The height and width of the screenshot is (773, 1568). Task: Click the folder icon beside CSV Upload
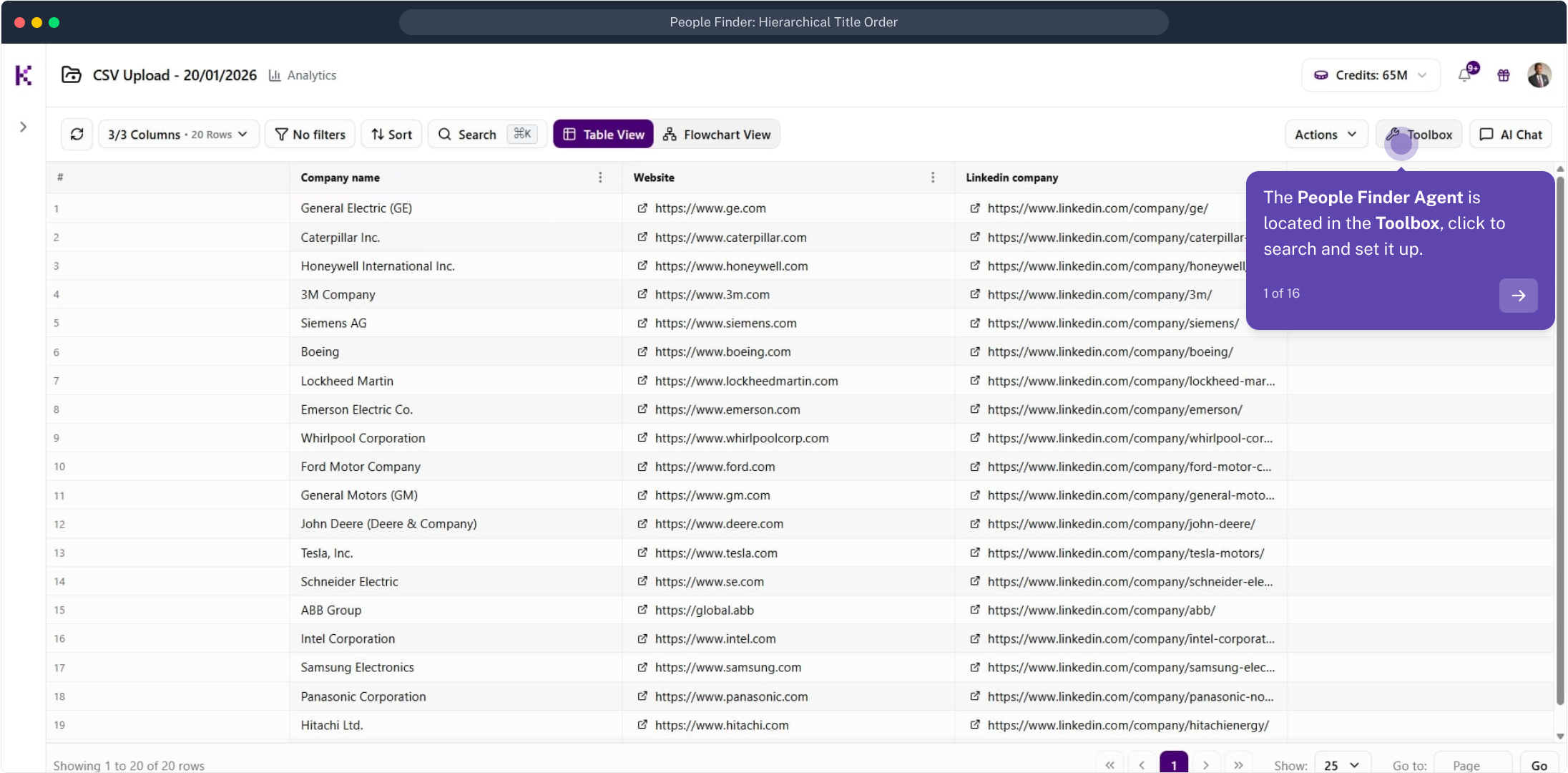coord(72,74)
